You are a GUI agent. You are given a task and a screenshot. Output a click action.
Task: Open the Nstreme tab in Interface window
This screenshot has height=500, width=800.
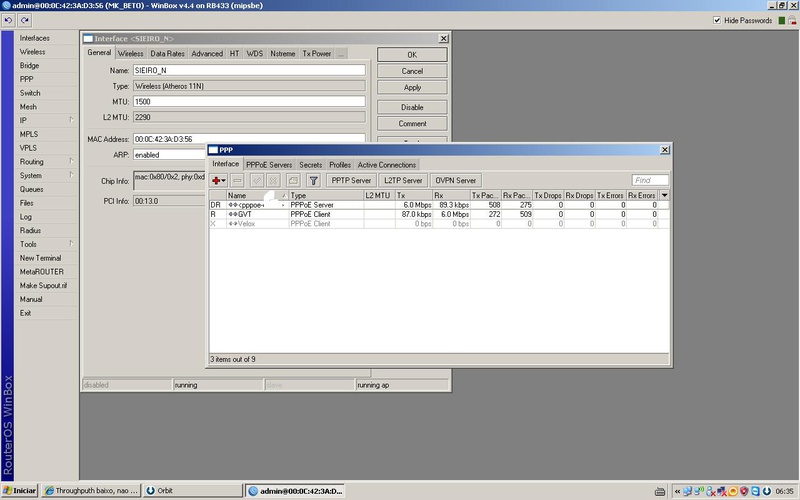click(283, 54)
